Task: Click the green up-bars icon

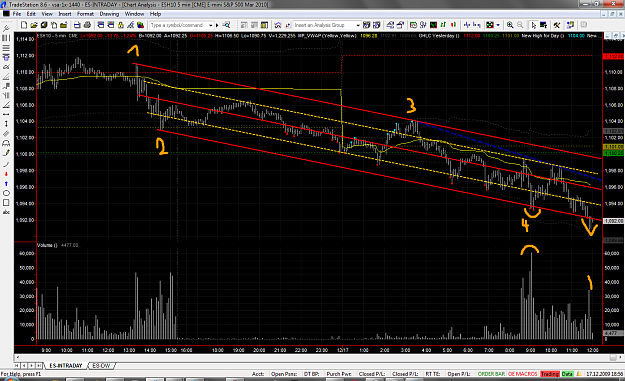Action: pos(443,25)
